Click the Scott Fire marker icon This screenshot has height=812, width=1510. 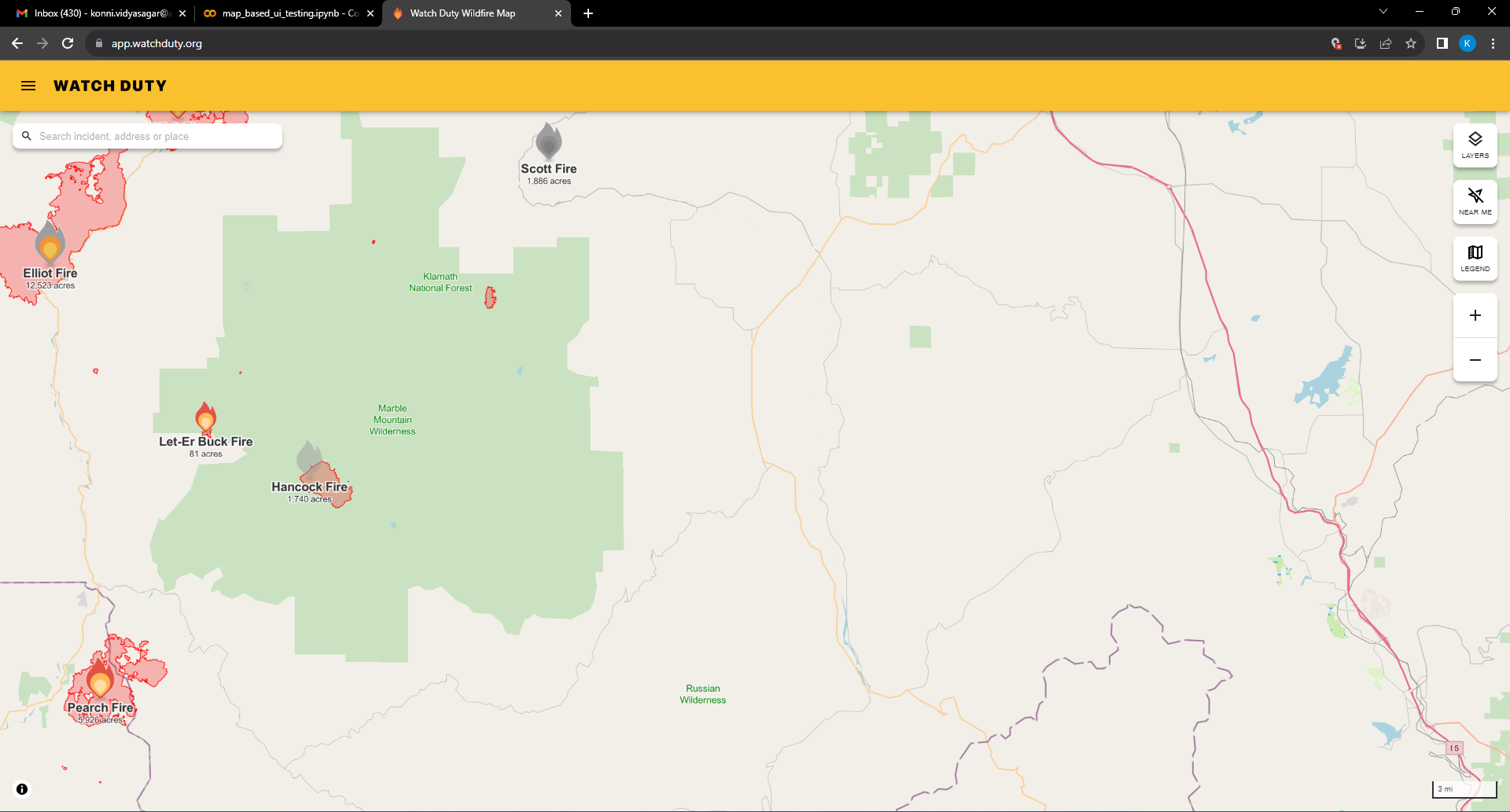pyautogui.click(x=548, y=142)
